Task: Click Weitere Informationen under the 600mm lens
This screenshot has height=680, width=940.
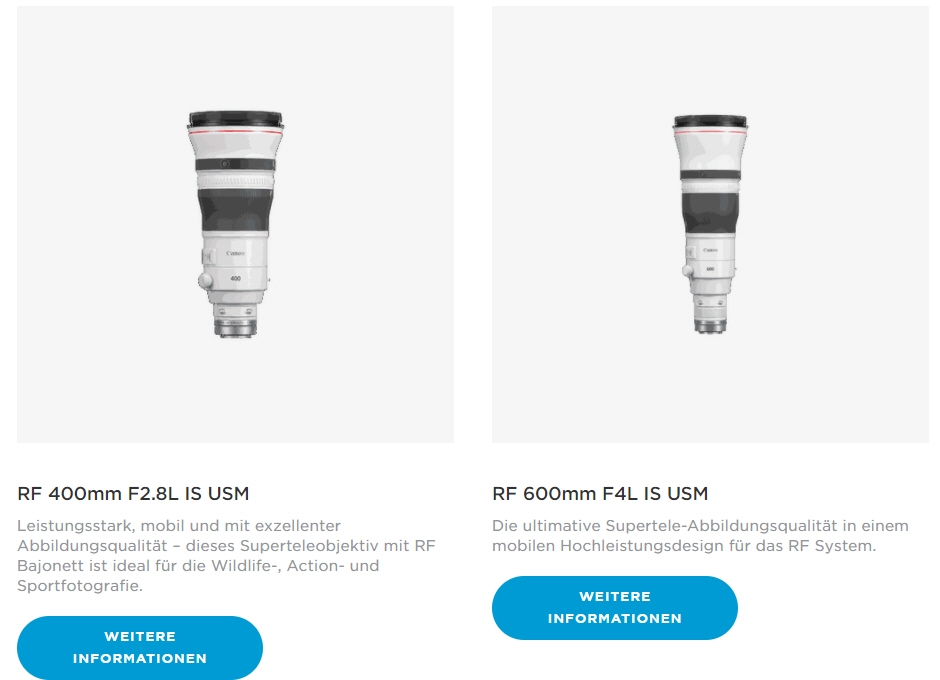Action: (614, 607)
